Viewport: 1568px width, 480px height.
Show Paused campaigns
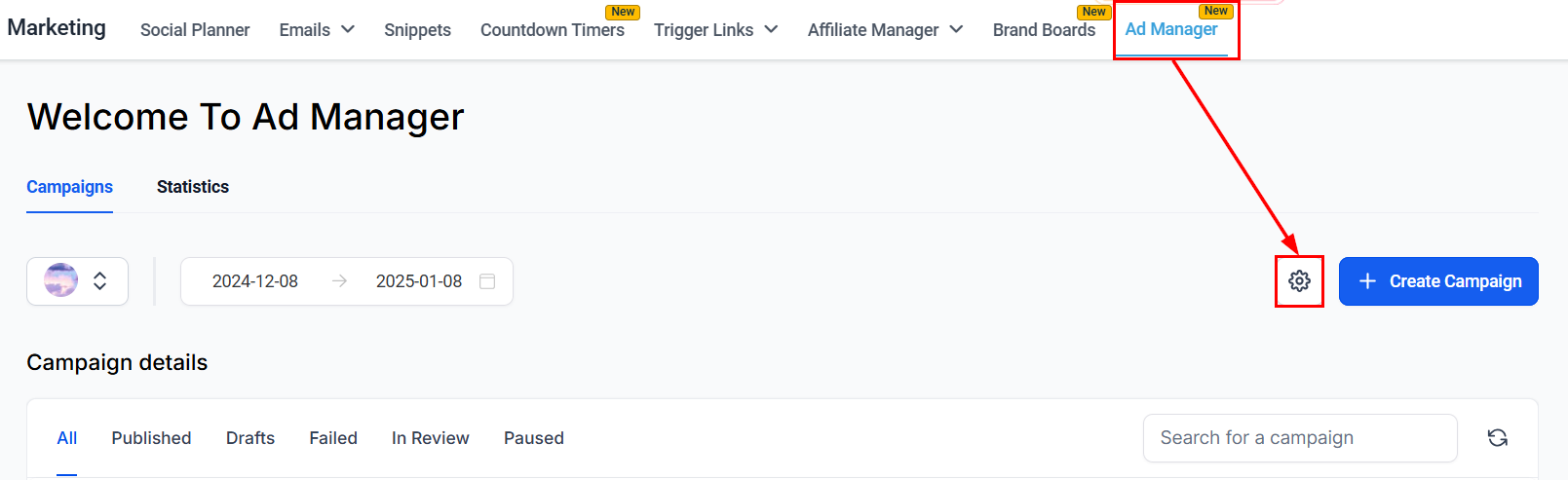tap(534, 438)
